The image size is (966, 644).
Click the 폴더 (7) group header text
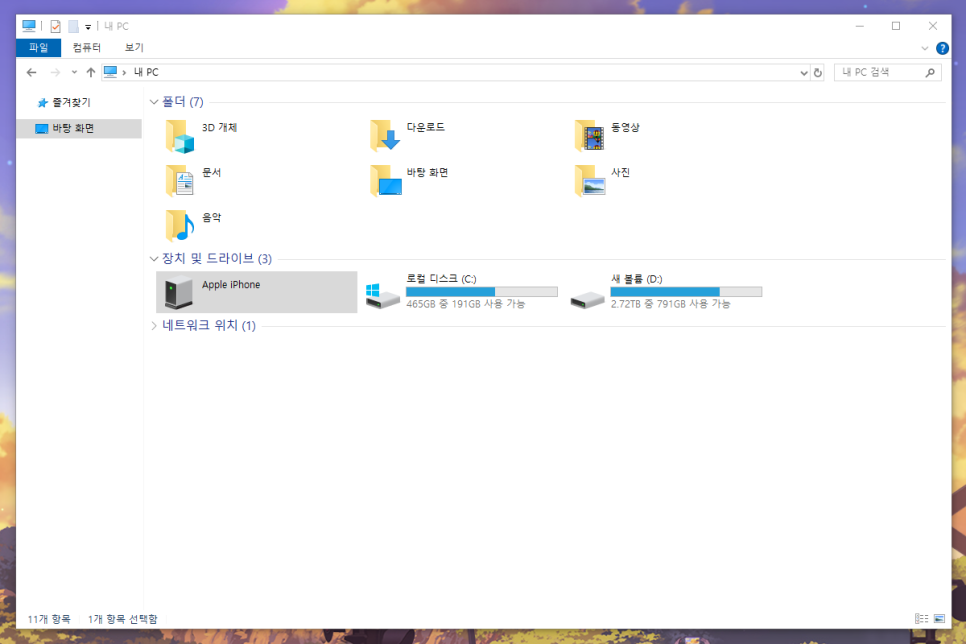click(x=182, y=102)
